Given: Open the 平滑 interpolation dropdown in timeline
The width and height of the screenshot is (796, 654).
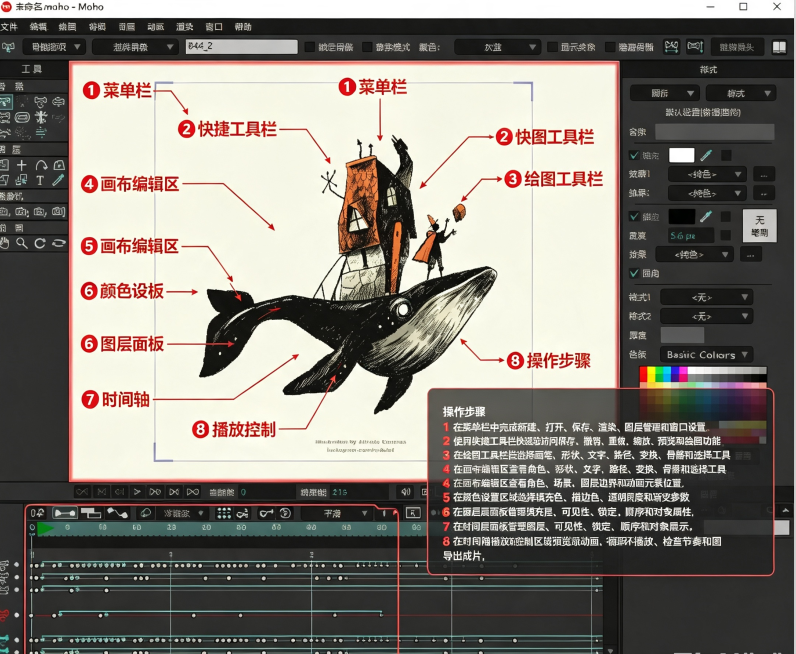Looking at the screenshot, I should coord(337,513).
